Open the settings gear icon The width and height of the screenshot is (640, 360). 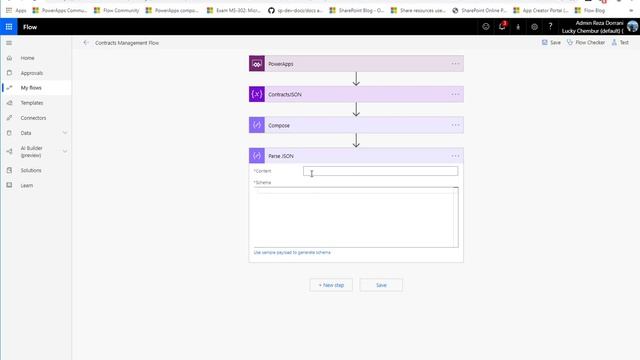pos(534,27)
